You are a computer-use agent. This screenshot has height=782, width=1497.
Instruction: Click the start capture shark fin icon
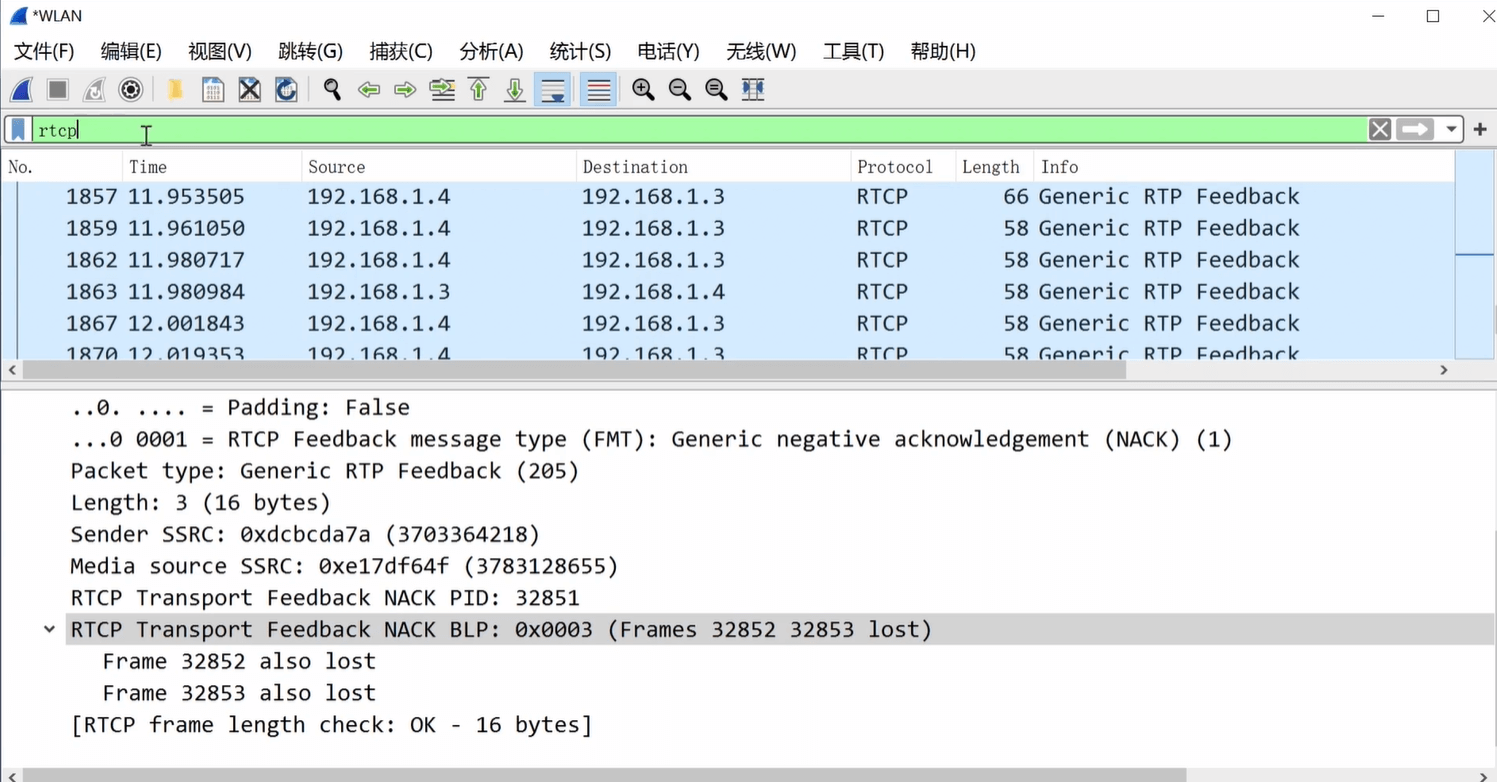point(21,90)
